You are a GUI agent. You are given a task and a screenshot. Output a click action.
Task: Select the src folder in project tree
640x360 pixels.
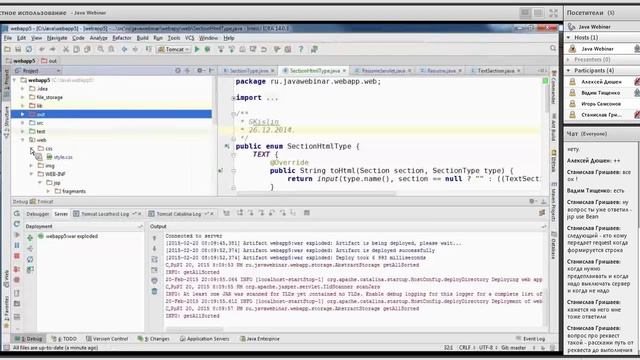pos(36,123)
